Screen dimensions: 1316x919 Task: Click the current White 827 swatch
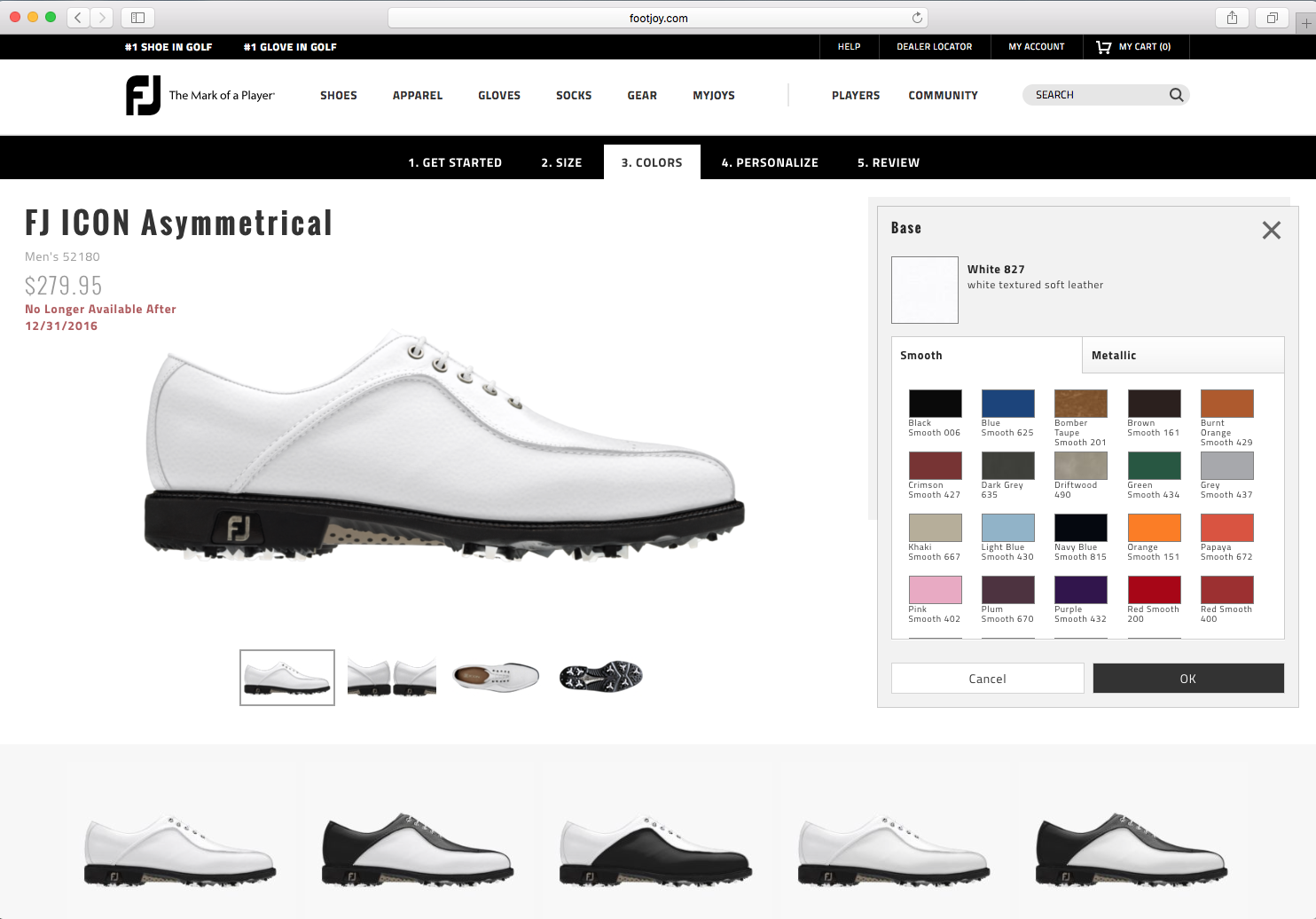924,290
